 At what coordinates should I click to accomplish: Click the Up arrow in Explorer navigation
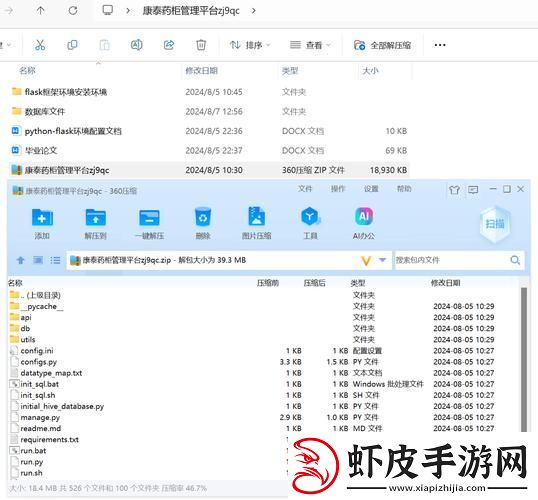coord(40,11)
